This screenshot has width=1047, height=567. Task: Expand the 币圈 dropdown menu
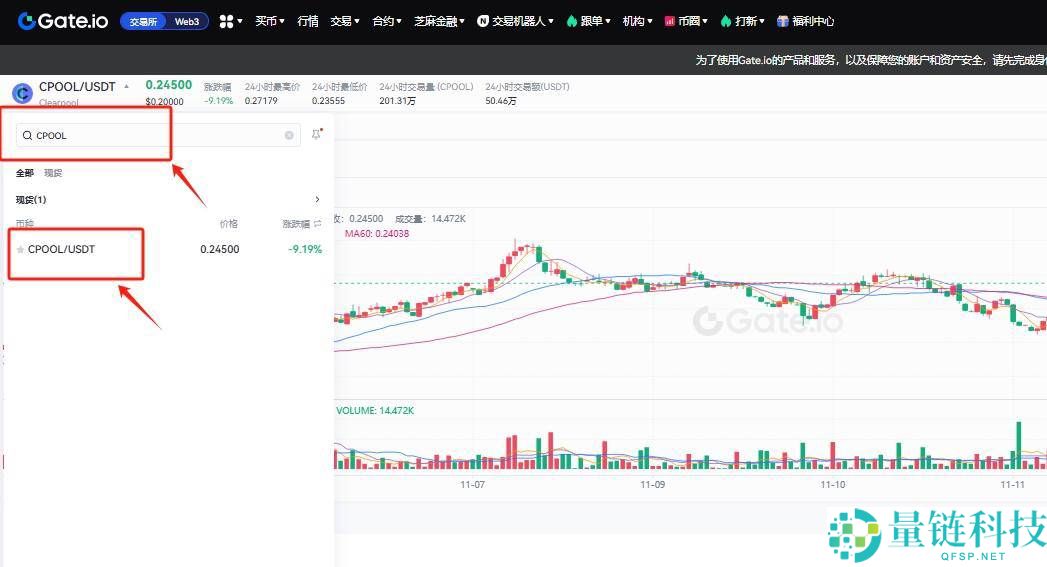click(692, 21)
